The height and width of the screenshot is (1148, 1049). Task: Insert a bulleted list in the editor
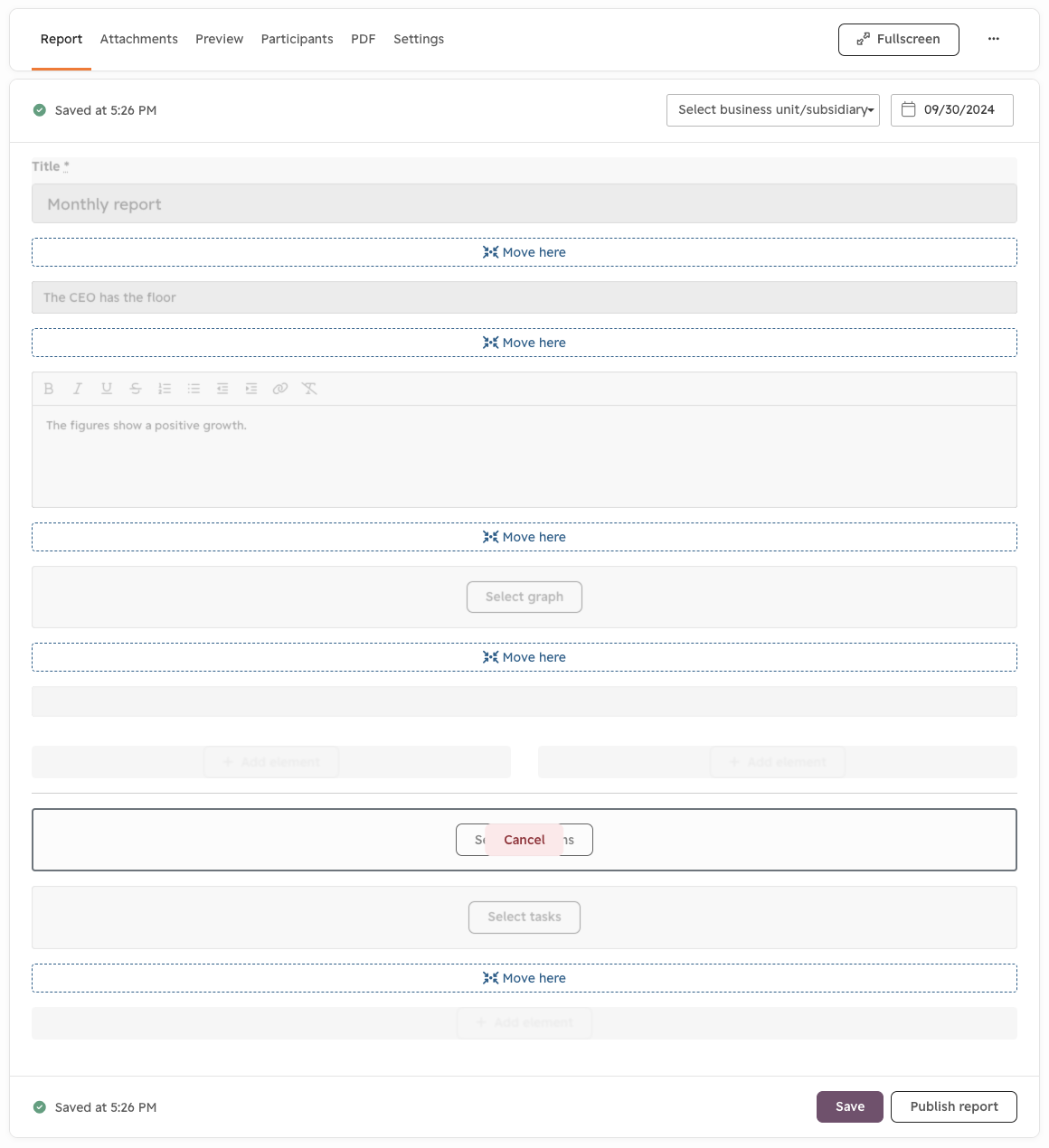click(x=194, y=389)
